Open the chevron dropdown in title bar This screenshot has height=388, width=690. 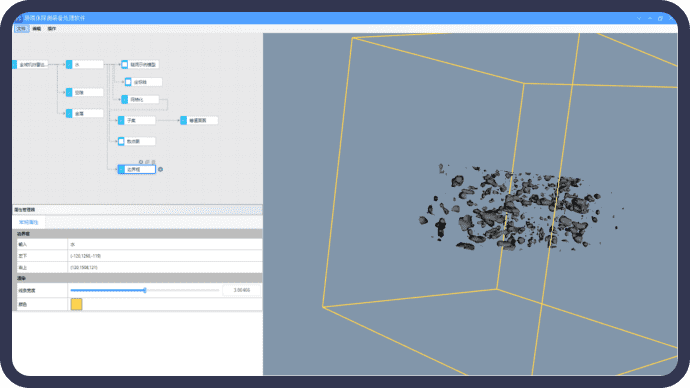click(x=639, y=18)
